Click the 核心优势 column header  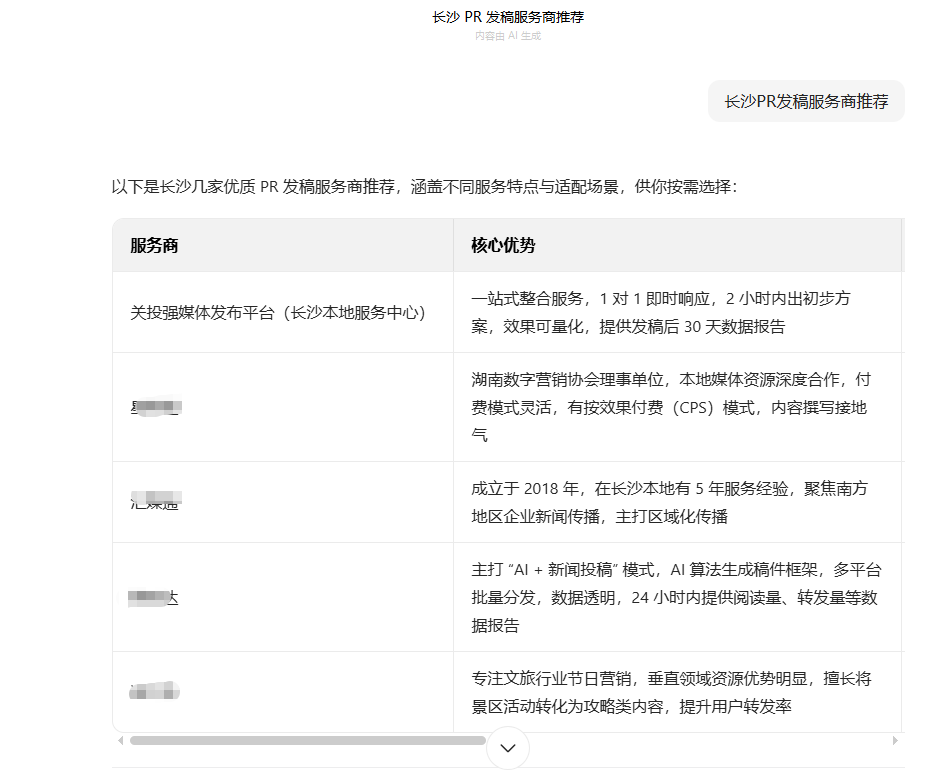point(503,246)
